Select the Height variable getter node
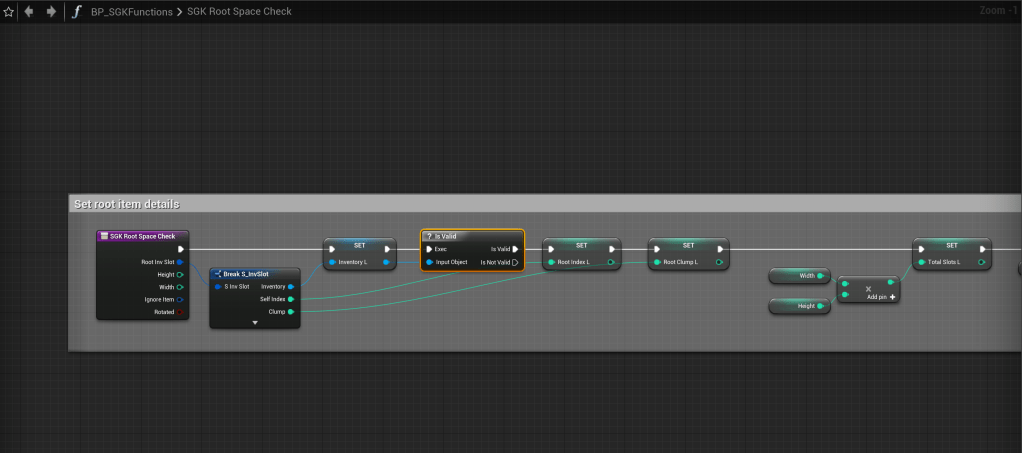 tap(799, 306)
